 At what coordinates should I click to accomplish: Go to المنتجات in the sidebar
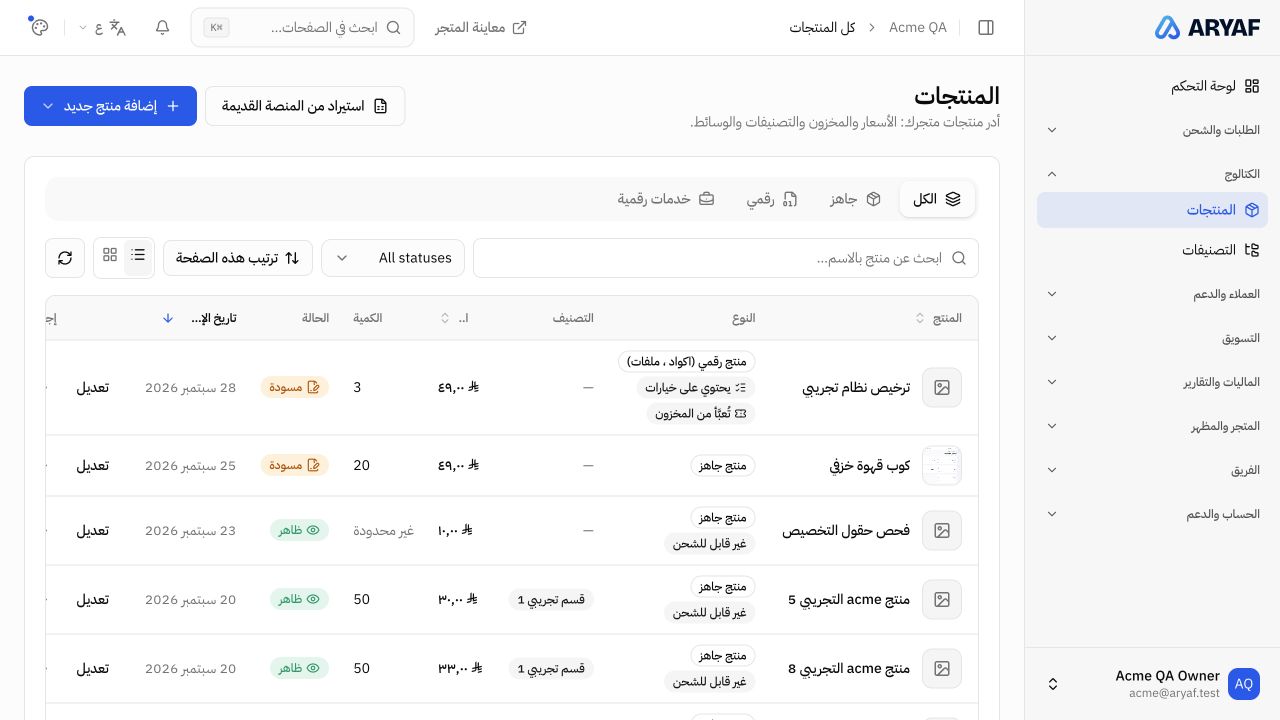1152,210
